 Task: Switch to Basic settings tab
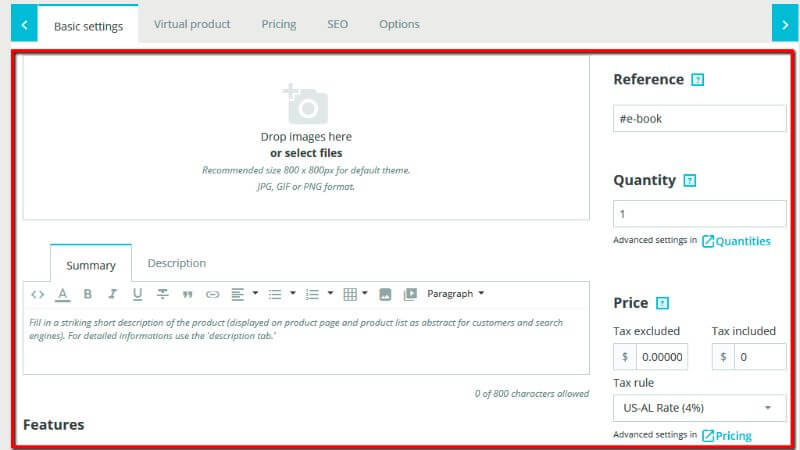(x=88, y=26)
